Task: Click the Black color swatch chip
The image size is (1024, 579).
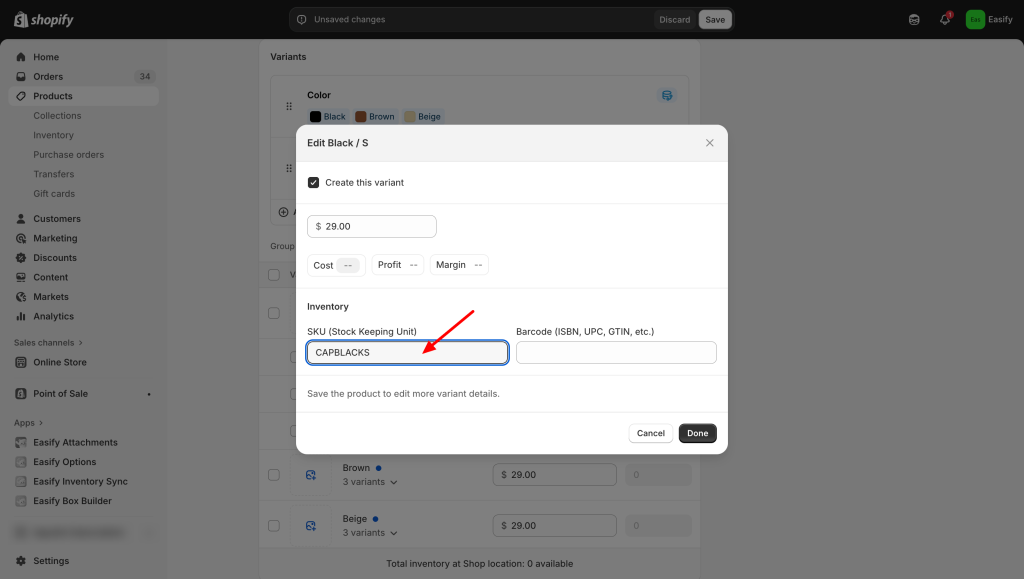Action: coord(328,117)
